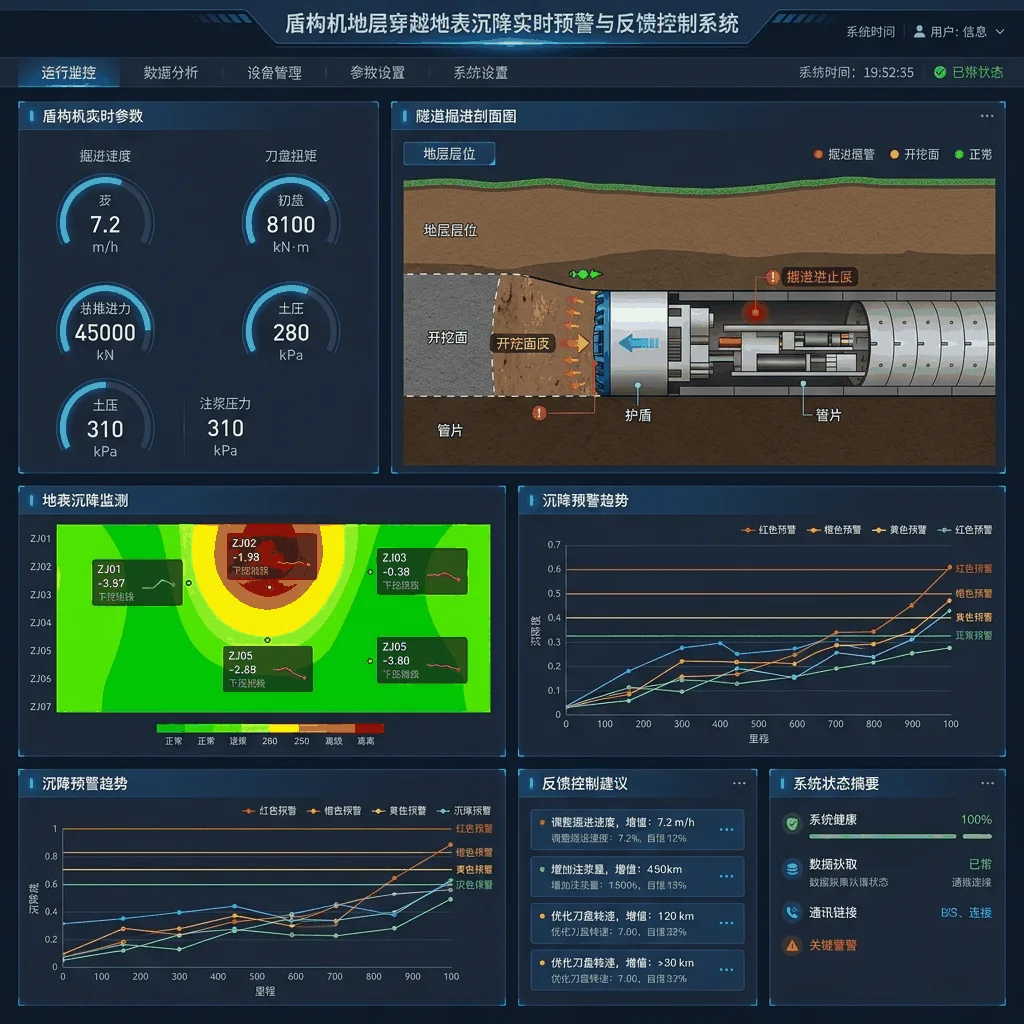
Task: Click the communication link phone icon
Action: [x=792, y=912]
